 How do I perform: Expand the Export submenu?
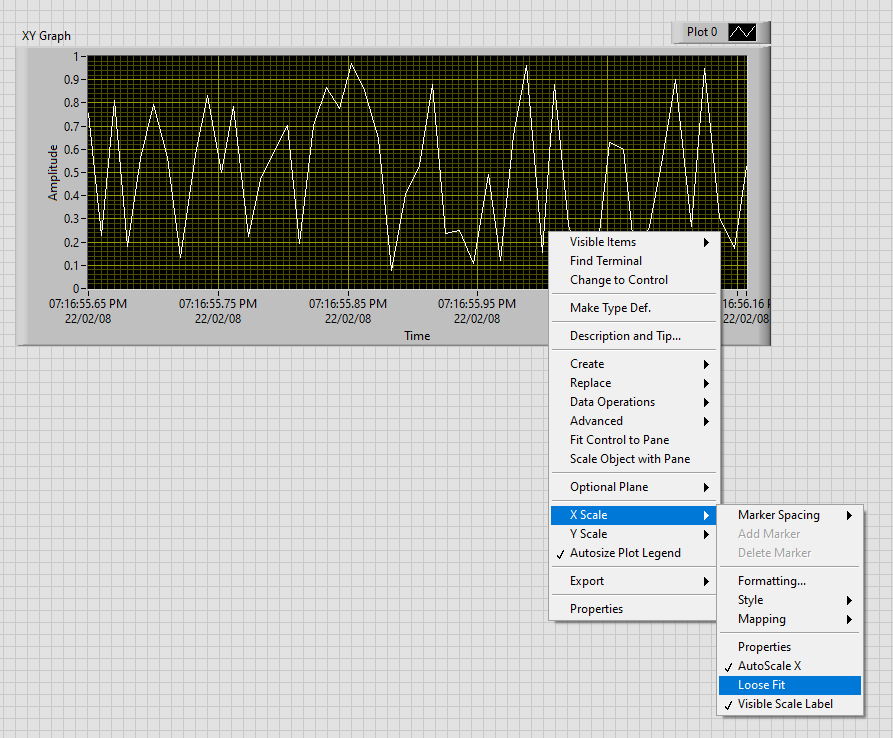coord(633,581)
